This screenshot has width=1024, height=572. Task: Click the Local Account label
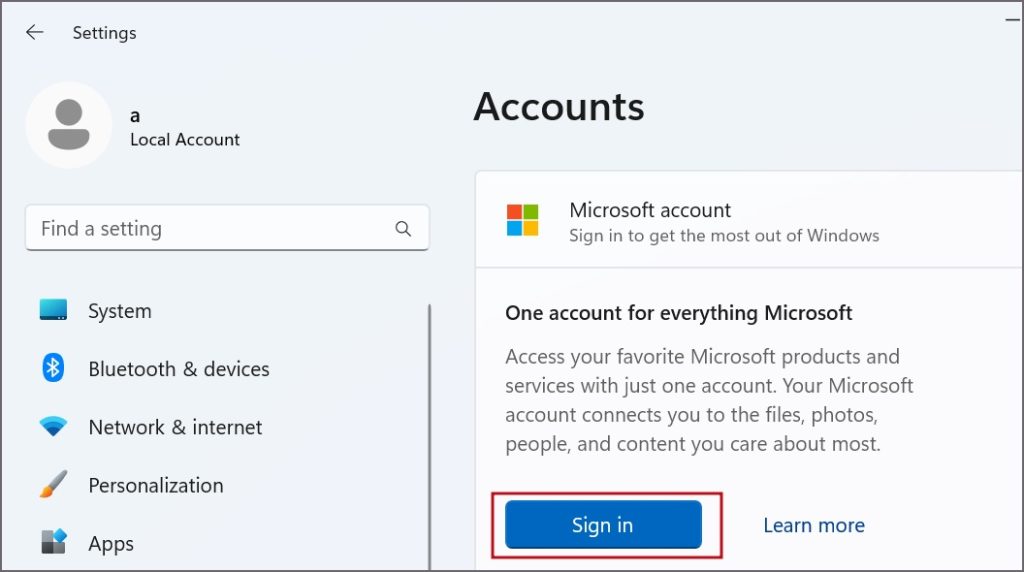tap(185, 140)
